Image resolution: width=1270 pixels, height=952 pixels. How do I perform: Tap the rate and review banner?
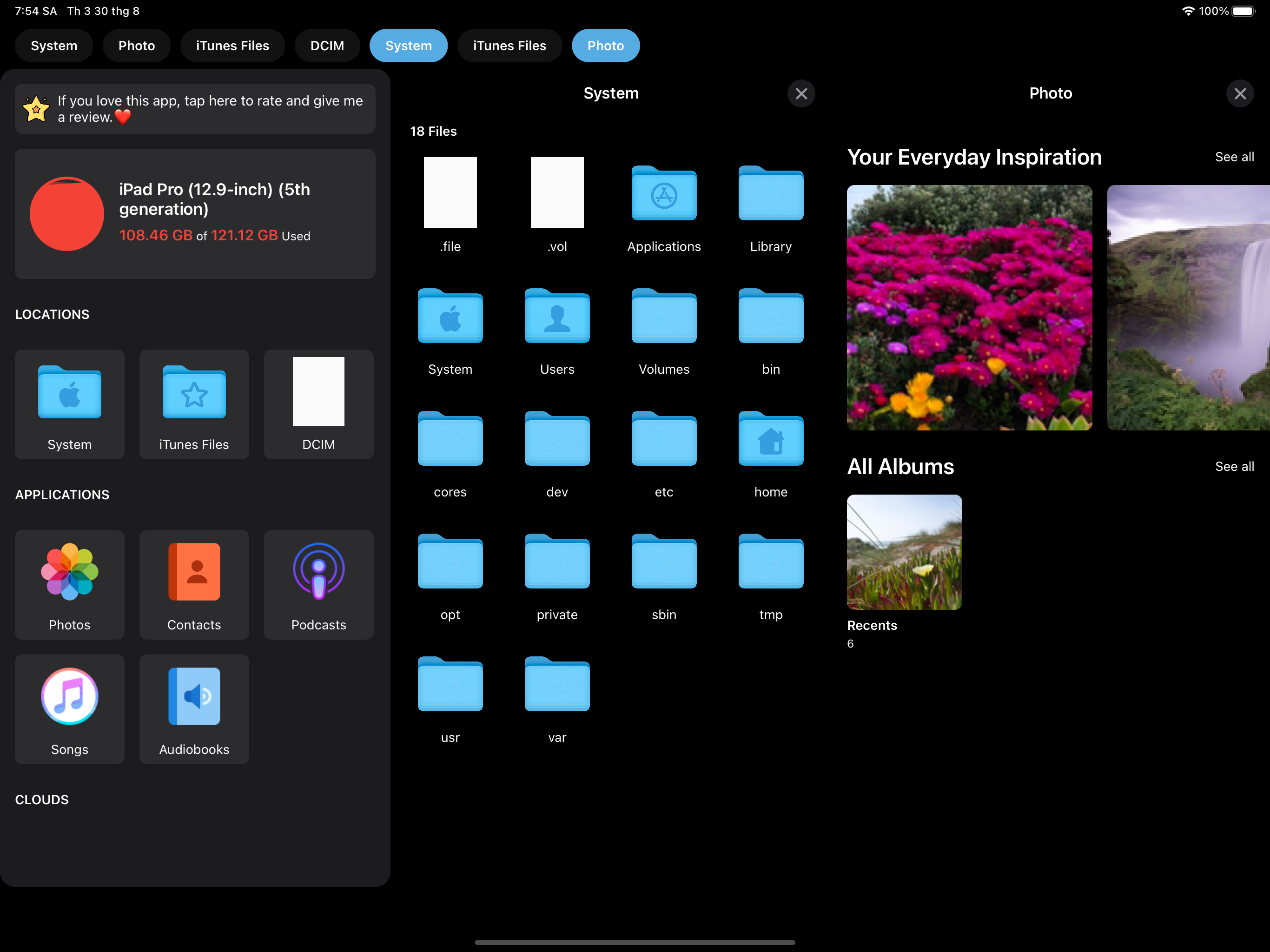pos(195,108)
